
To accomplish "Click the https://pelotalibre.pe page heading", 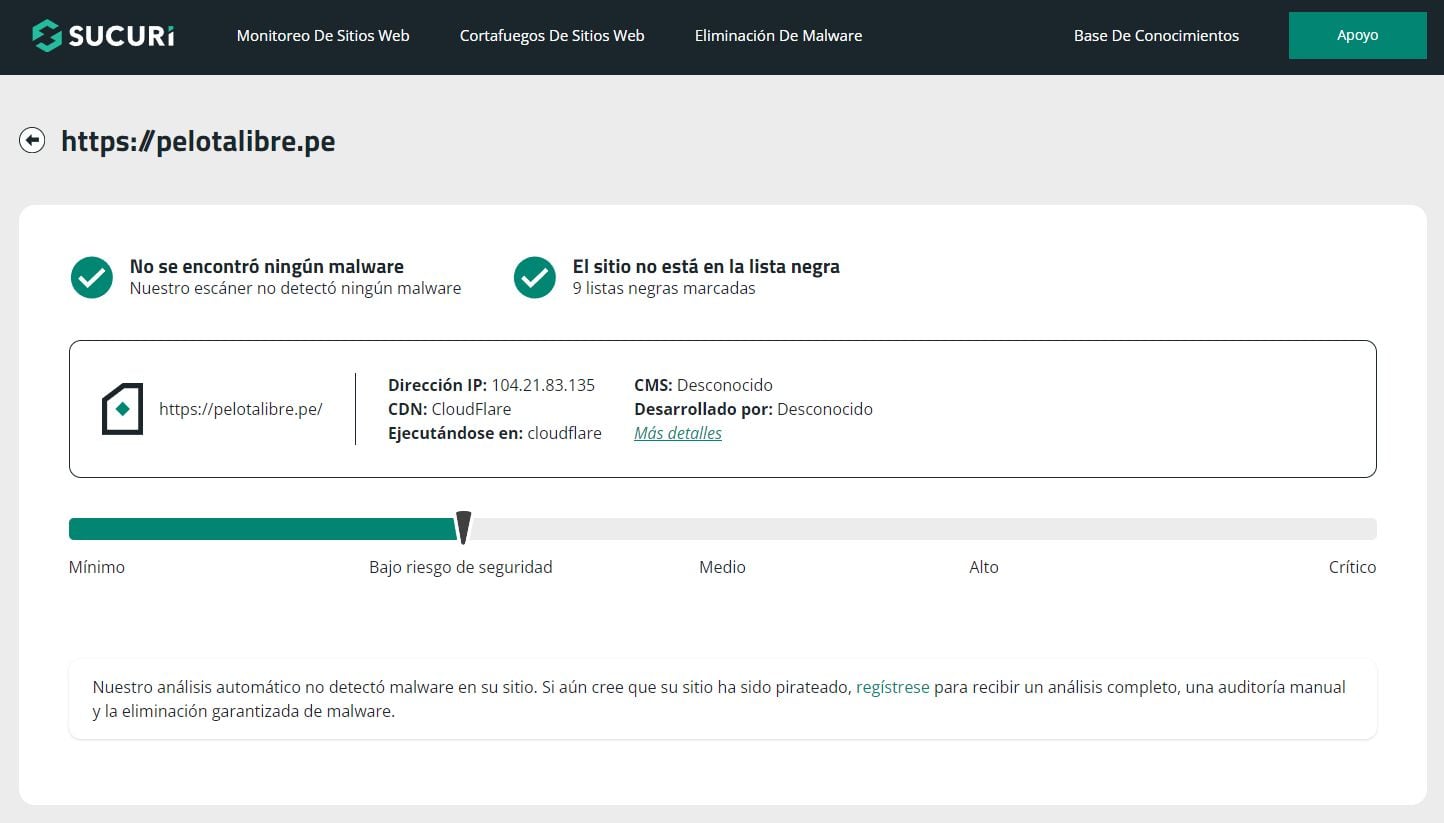I will pyautogui.click(x=198, y=142).
